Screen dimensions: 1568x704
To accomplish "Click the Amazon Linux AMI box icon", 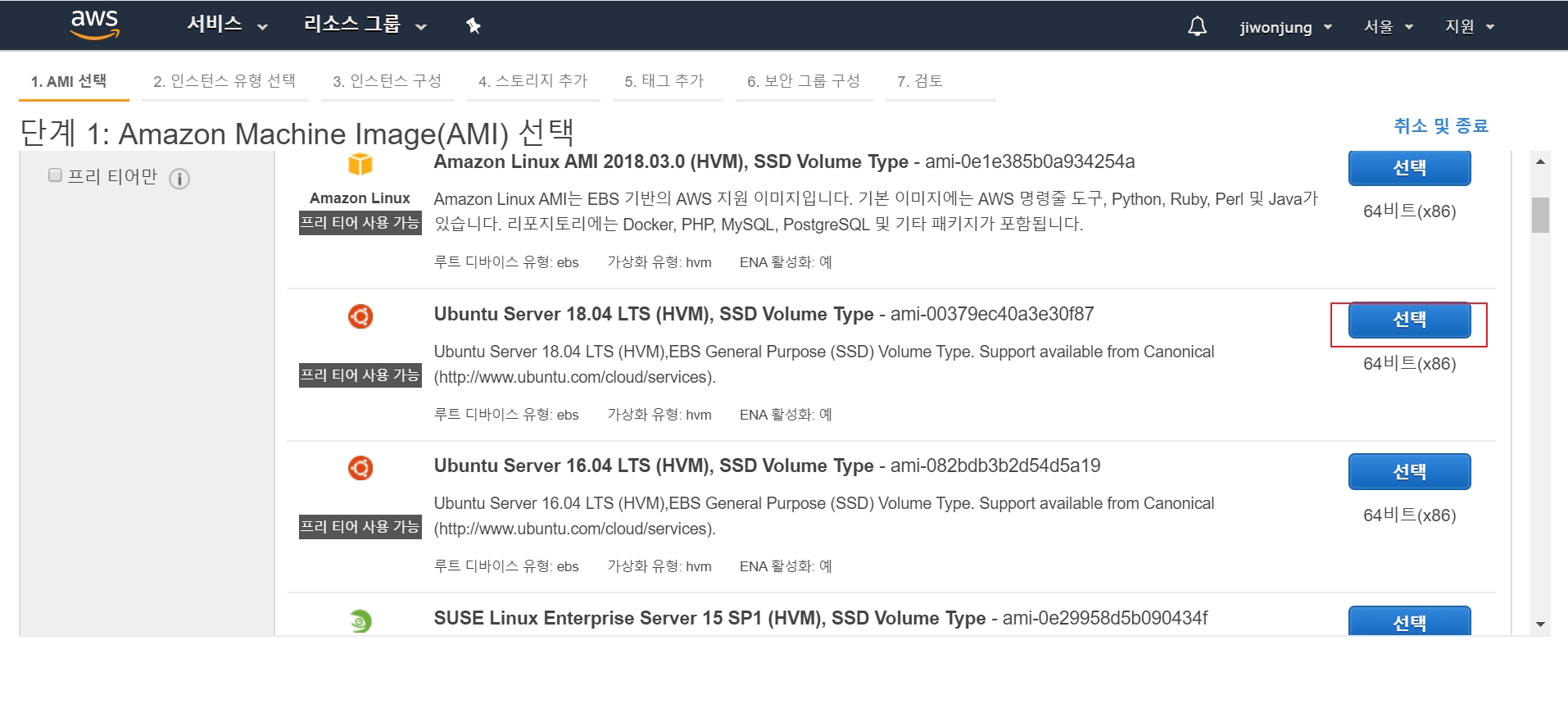I will pos(360,164).
